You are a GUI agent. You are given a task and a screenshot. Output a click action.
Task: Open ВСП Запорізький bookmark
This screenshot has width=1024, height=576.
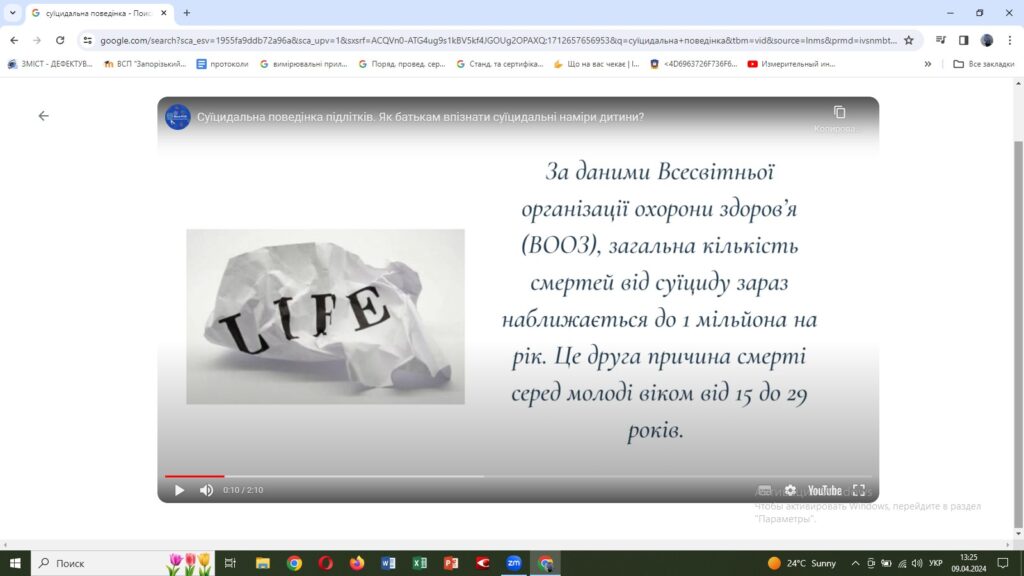[145, 64]
